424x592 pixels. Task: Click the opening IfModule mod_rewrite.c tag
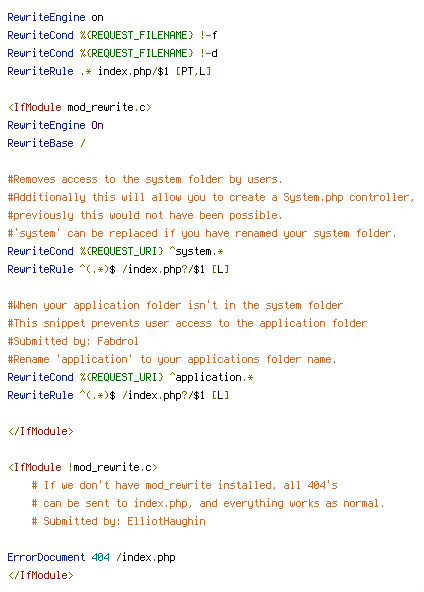80,108
